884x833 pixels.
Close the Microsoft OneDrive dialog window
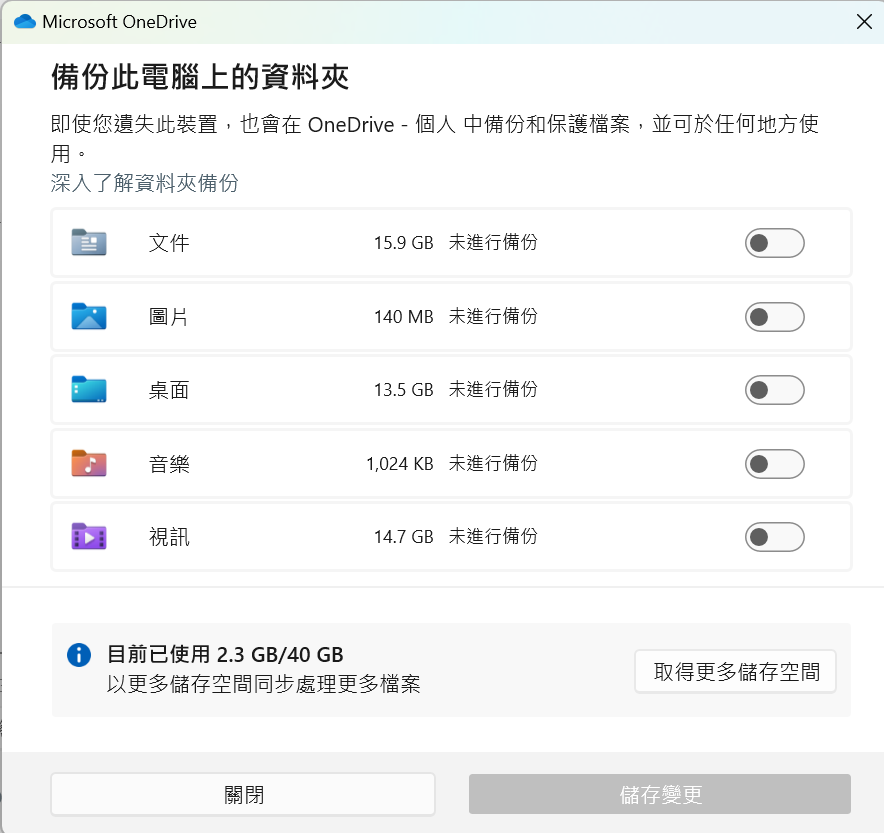tap(864, 22)
